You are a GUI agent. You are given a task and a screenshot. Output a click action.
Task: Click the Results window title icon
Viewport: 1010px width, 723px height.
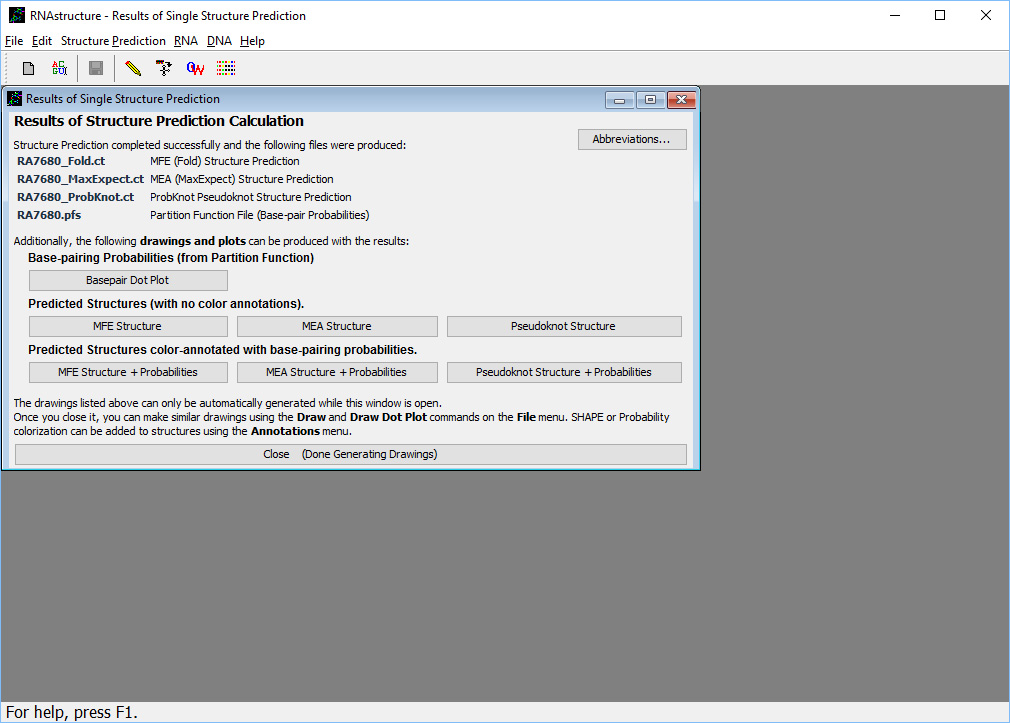pos(14,99)
